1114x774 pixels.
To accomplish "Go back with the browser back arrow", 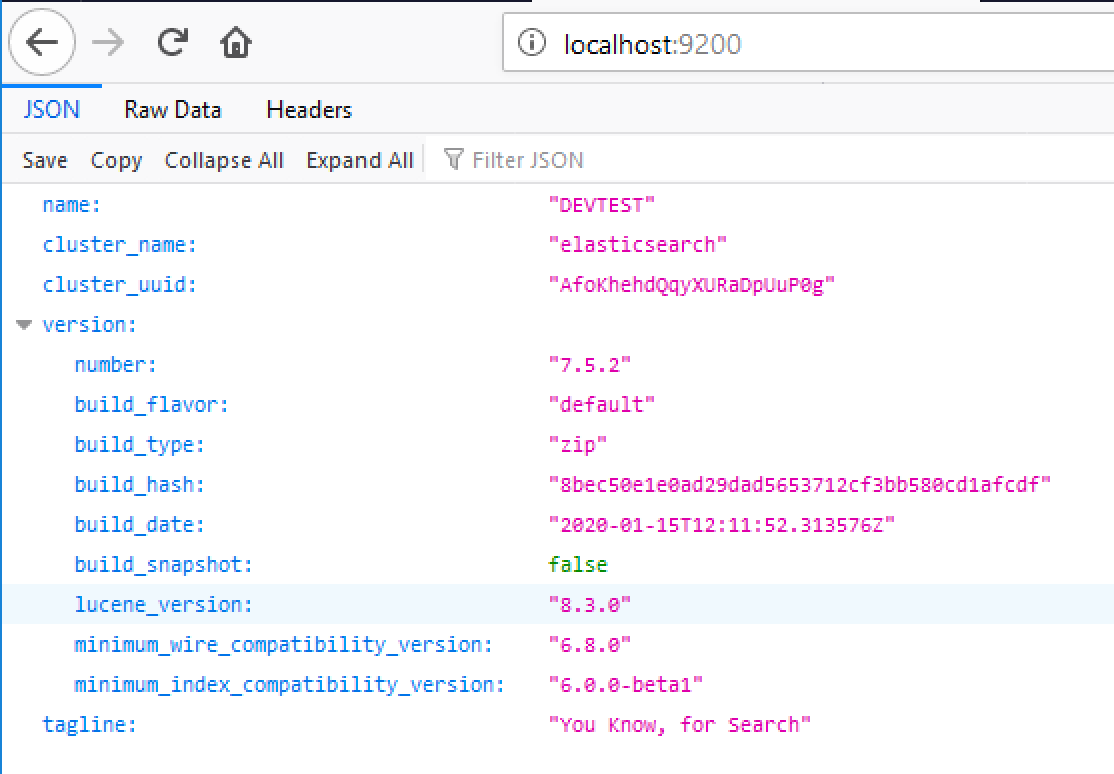I will tap(42, 43).
